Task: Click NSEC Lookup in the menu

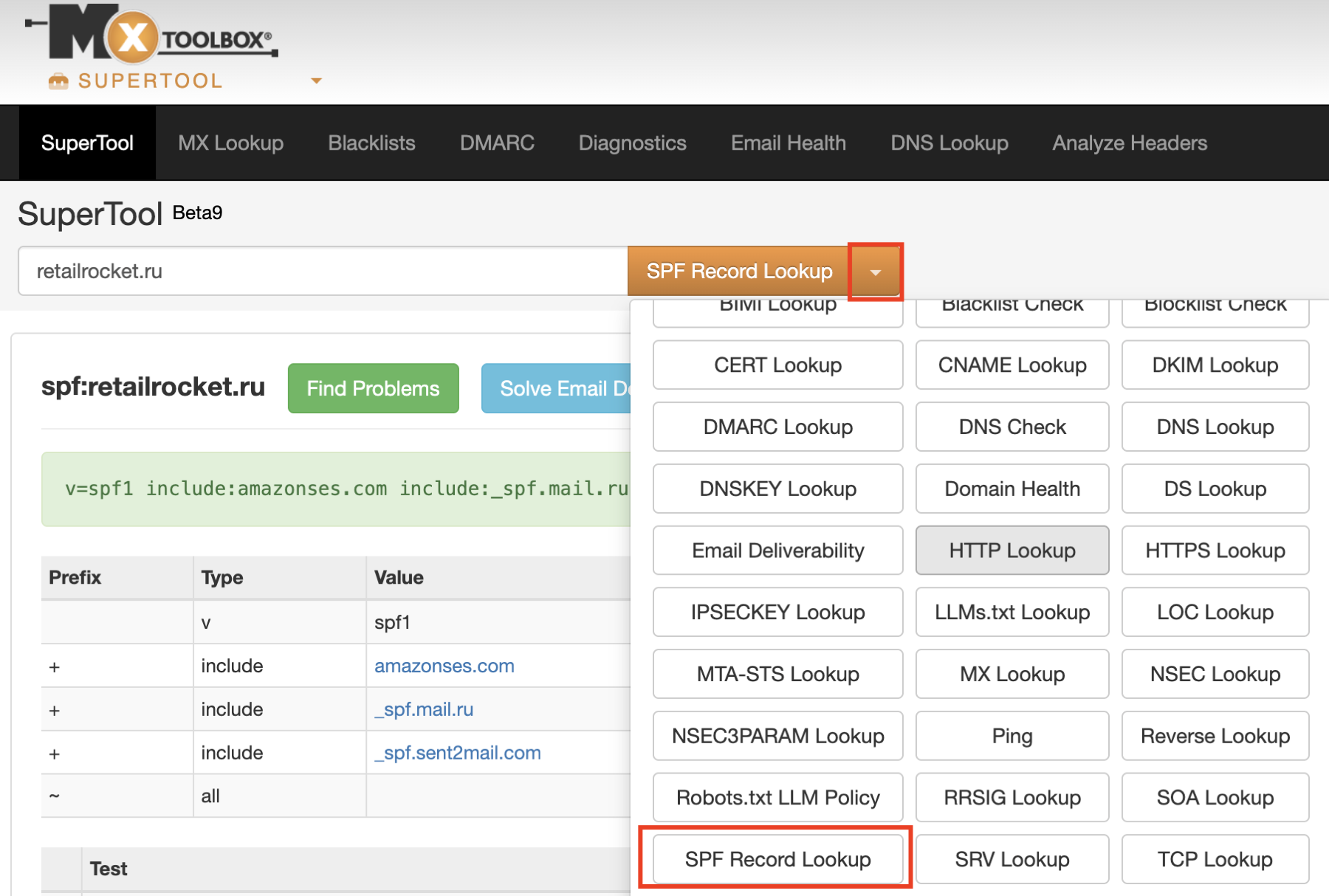Action: [x=1215, y=674]
